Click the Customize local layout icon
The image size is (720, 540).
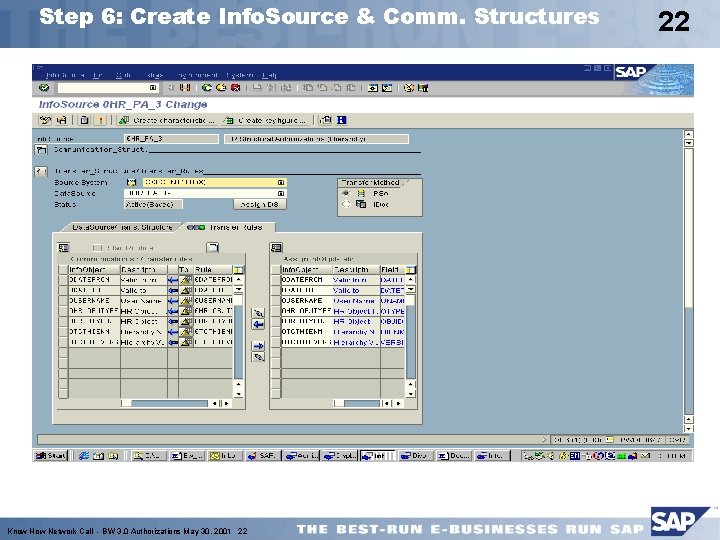[422, 87]
